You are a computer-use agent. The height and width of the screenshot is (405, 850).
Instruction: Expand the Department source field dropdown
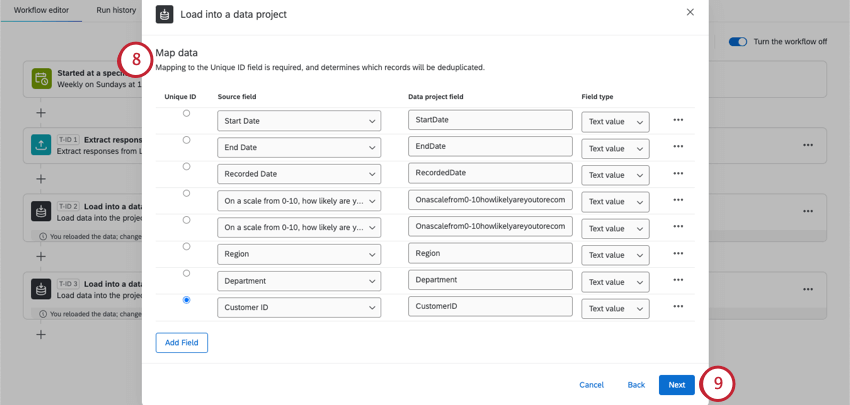[299, 281]
